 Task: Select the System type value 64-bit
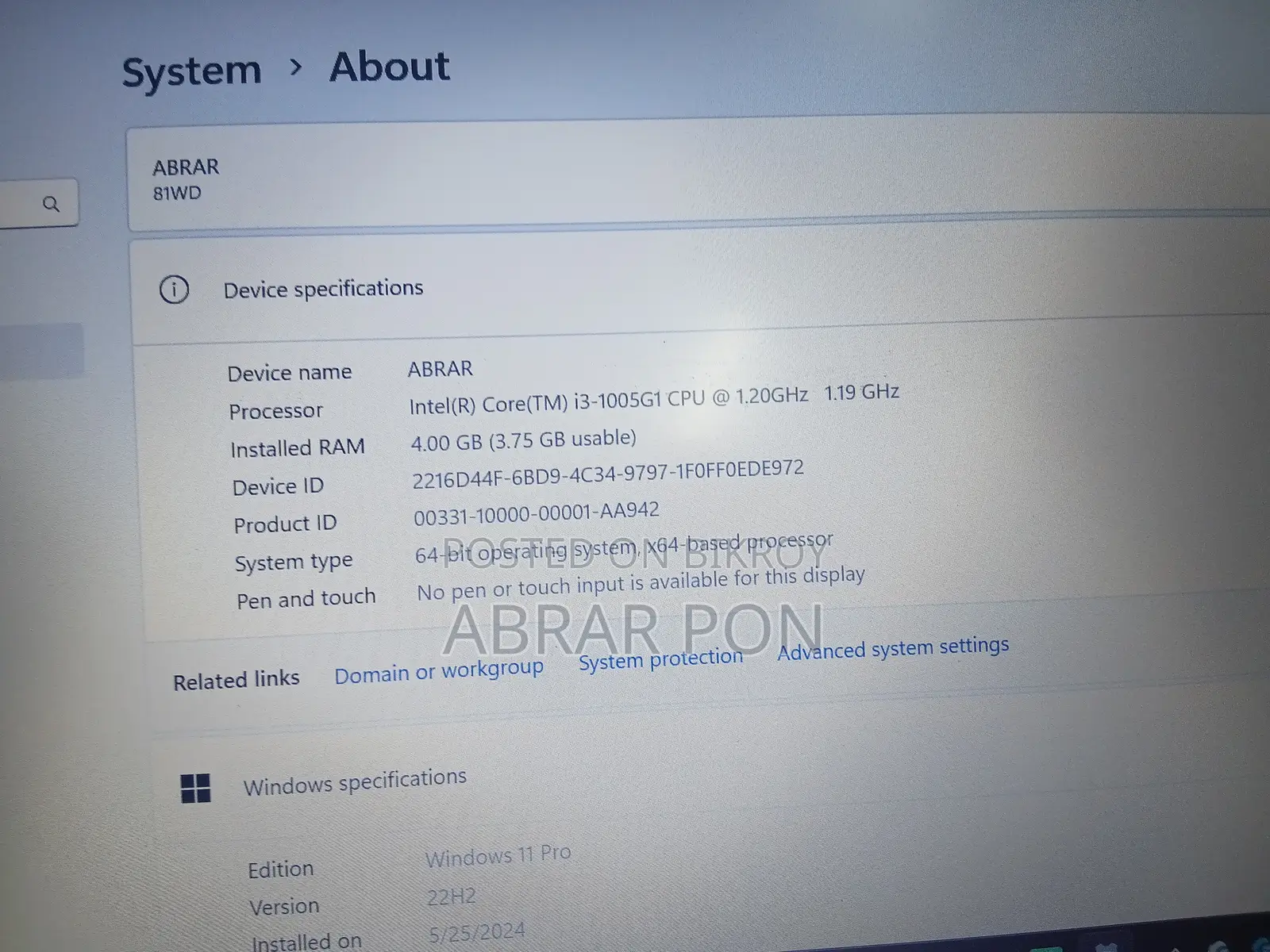[x=624, y=547]
